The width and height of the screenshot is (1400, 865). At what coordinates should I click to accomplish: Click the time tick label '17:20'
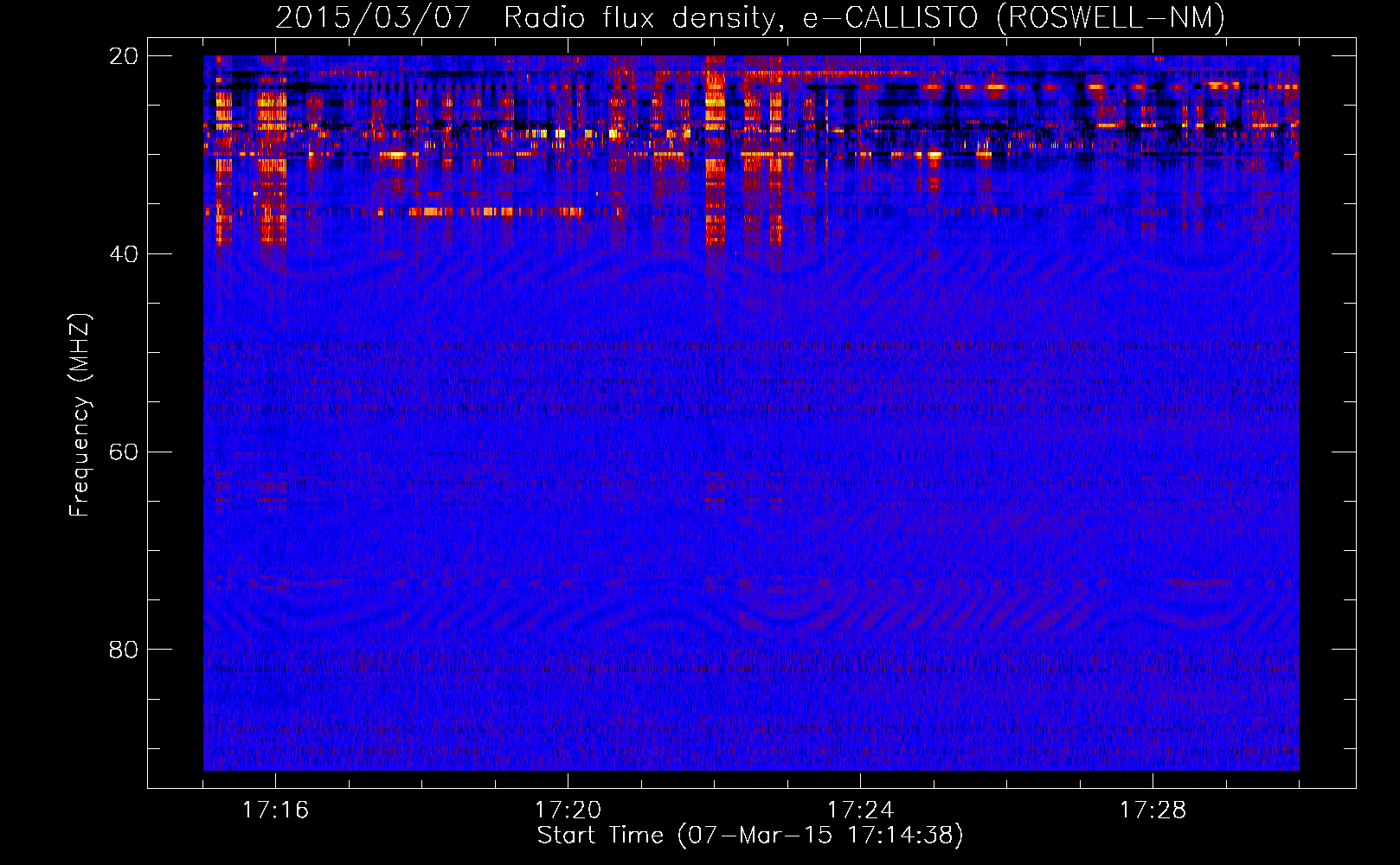(568, 811)
